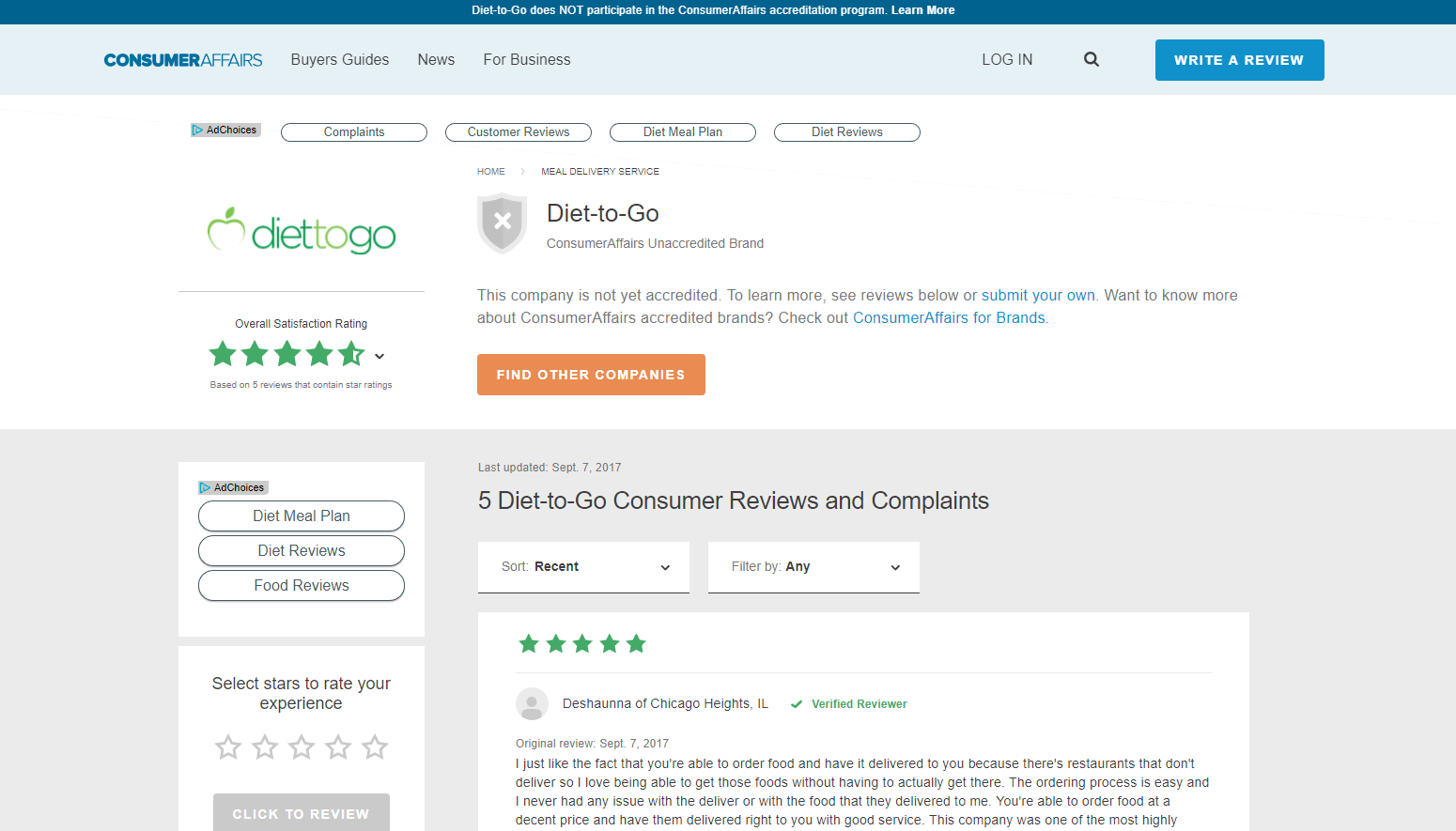Click LOG IN

pos(1007,59)
